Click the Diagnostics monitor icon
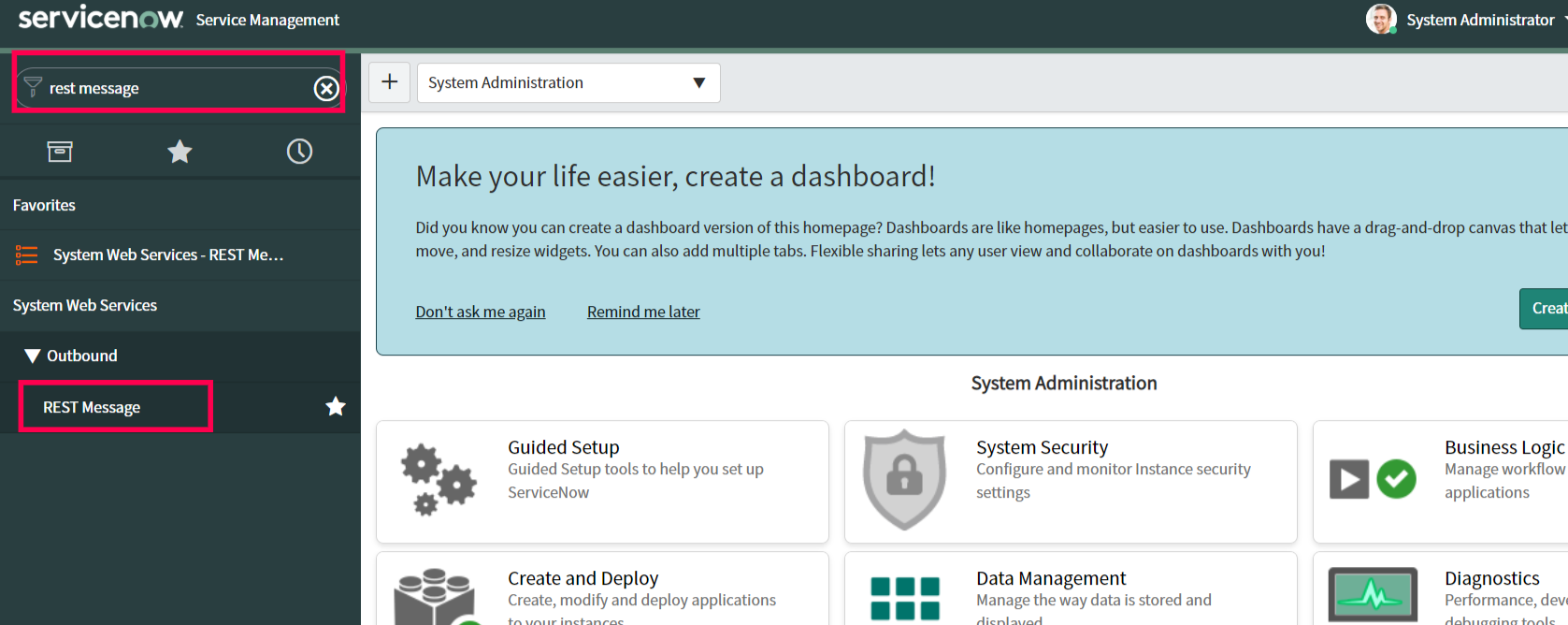This screenshot has width=1568, height=625. click(x=1373, y=595)
